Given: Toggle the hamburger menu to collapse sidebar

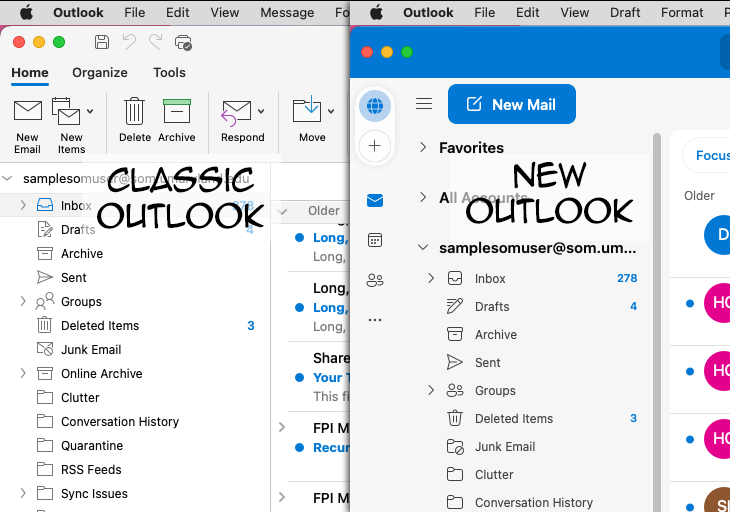Looking at the screenshot, I should (424, 104).
